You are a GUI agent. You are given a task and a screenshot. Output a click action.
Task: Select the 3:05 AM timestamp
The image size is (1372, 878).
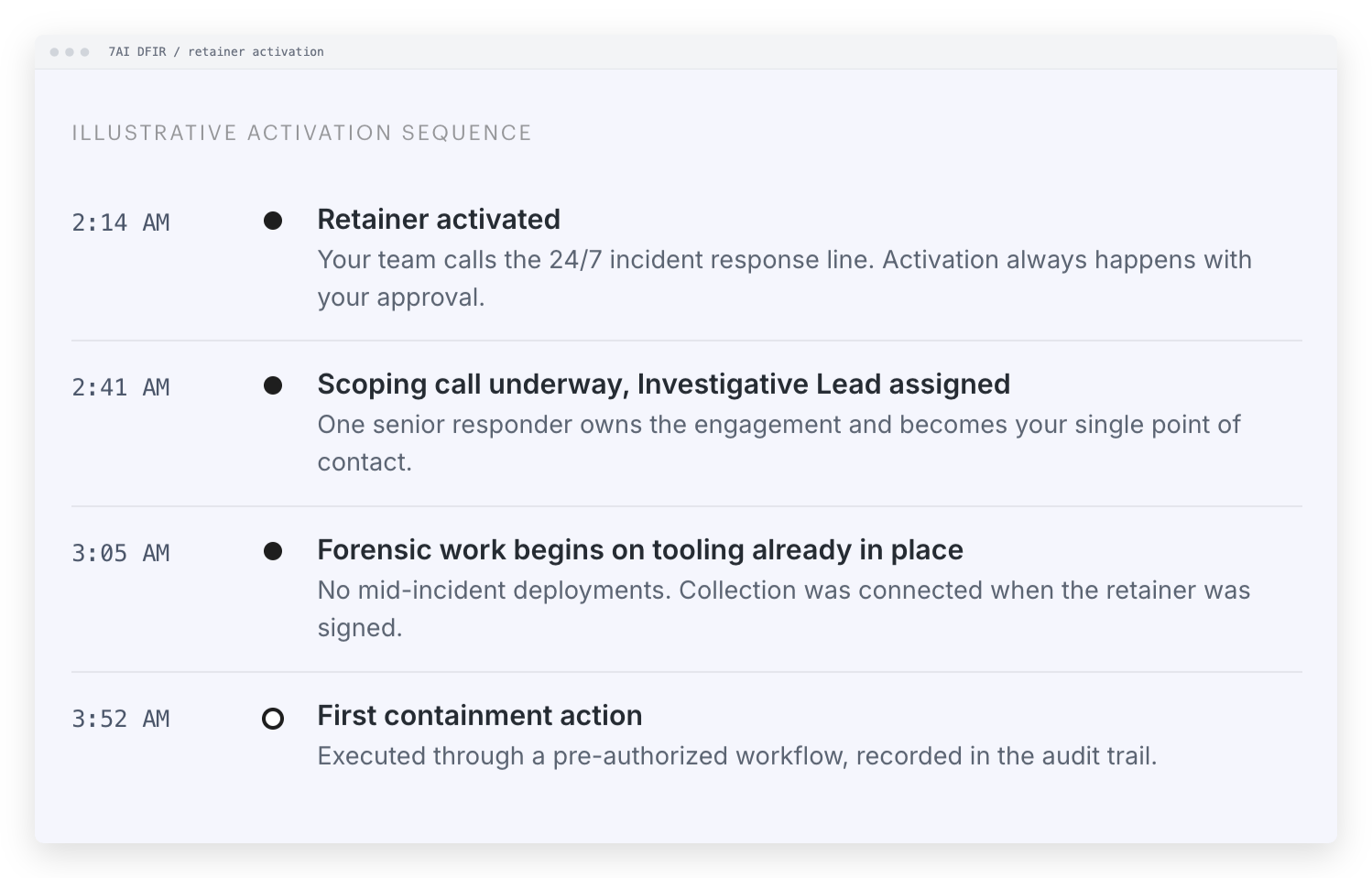[x=121, y=553]
